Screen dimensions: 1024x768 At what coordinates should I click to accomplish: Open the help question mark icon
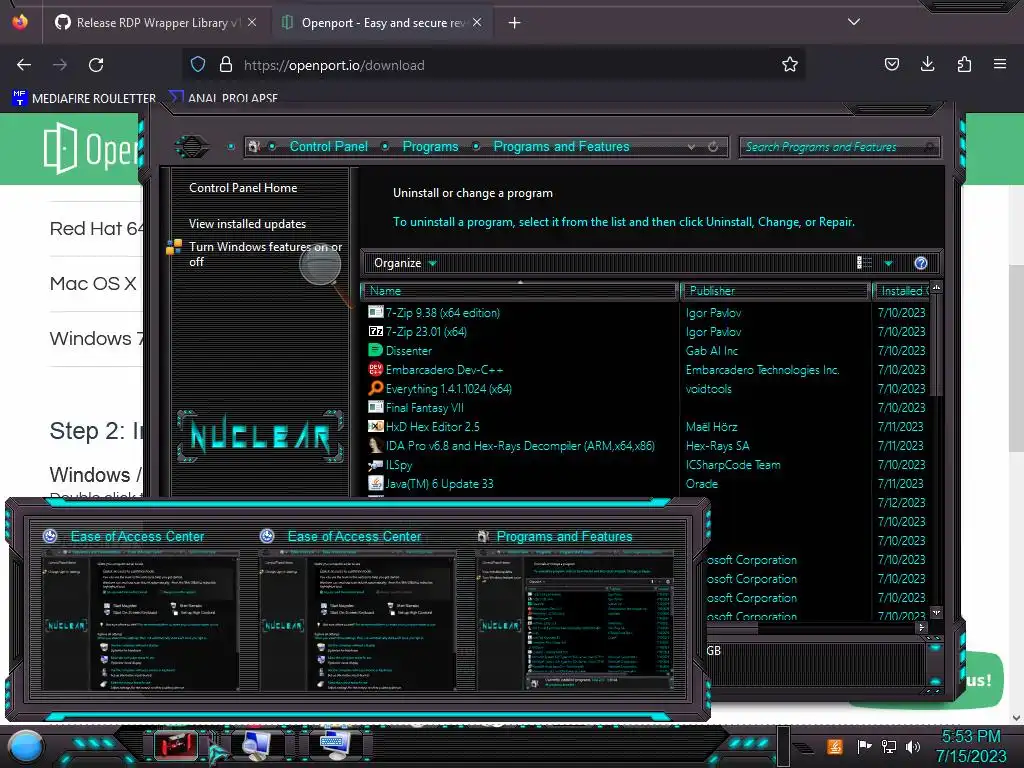[921, 263]
